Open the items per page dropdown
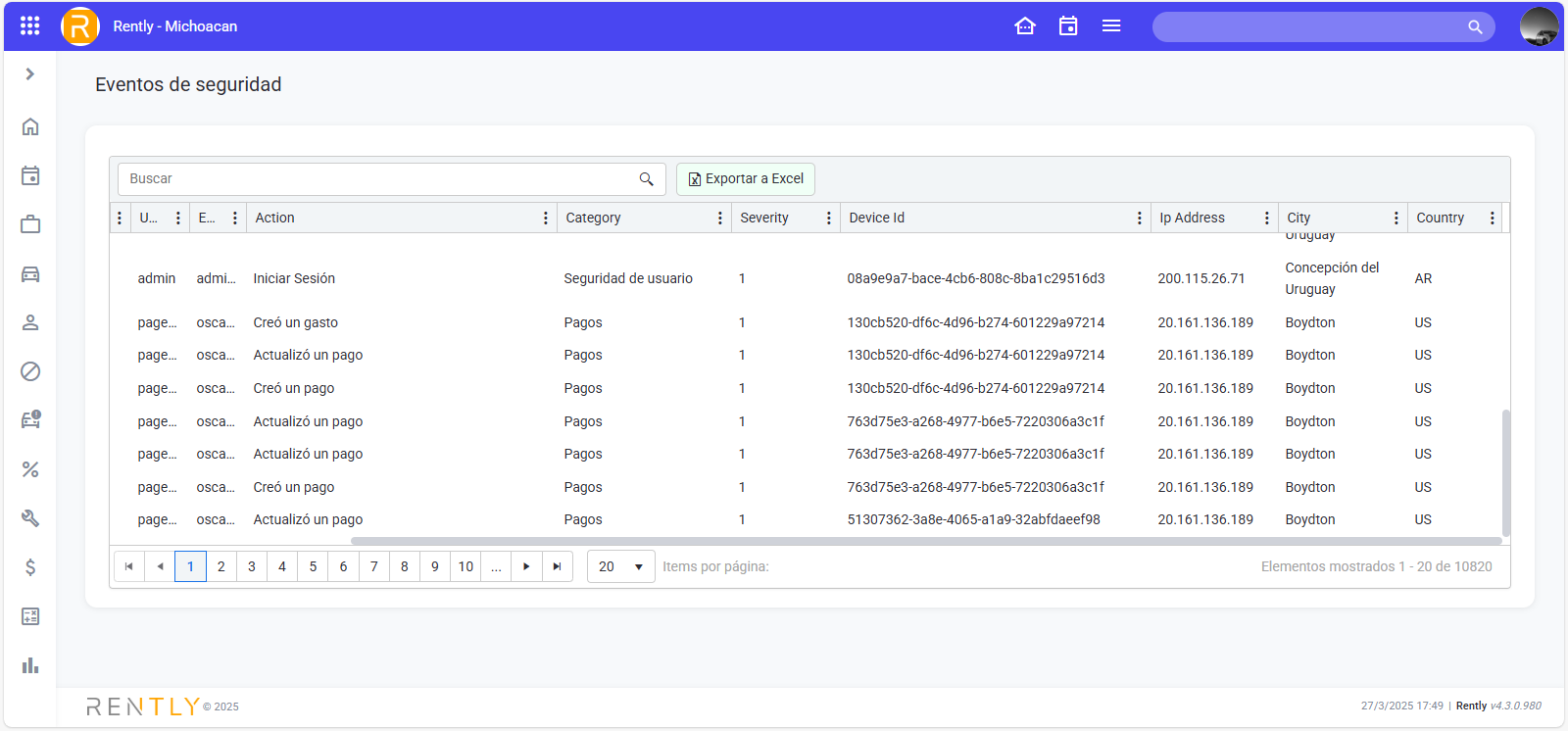The image size is (1568, 731). (620, 566)
